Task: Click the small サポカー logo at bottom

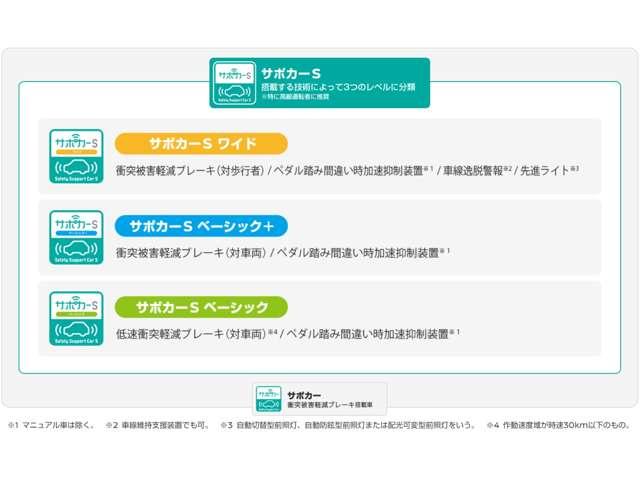Action: pyautogui.click(x=268, y=398)
